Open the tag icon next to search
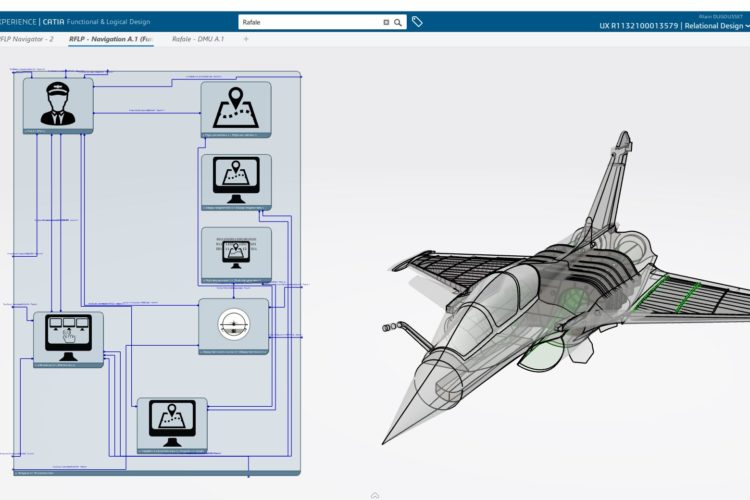This screenshot has width=750, height=500. click(417, 22)
